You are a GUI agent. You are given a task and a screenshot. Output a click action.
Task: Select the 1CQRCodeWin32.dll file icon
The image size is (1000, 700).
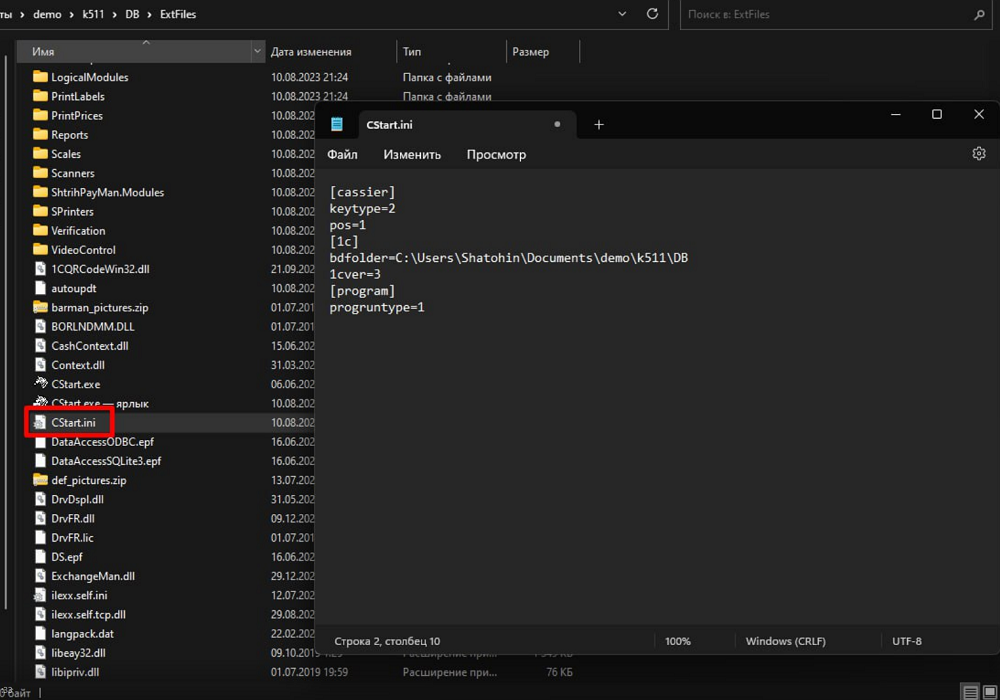(40, 269)
